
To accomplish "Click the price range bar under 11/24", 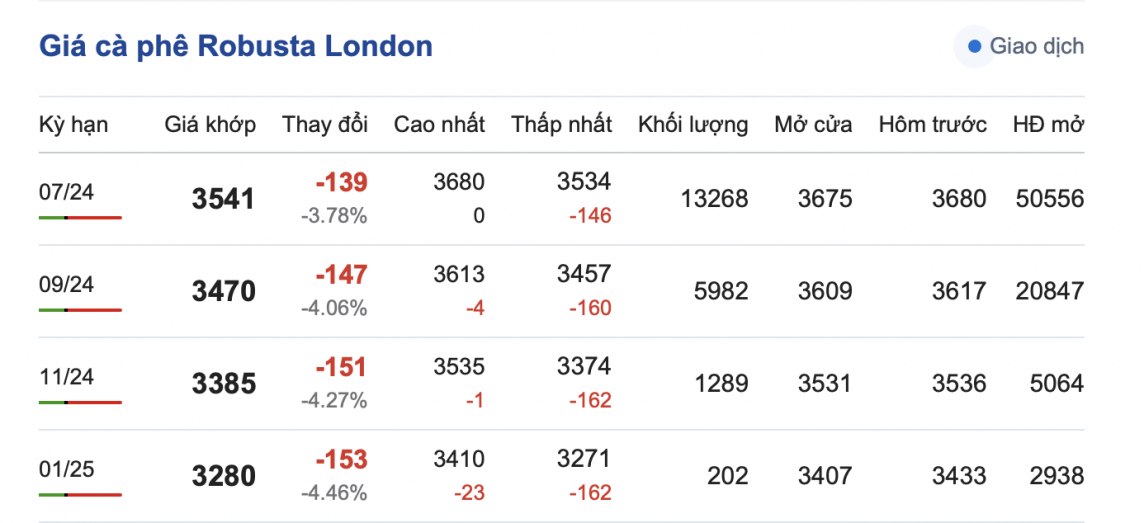I will 80,402.
